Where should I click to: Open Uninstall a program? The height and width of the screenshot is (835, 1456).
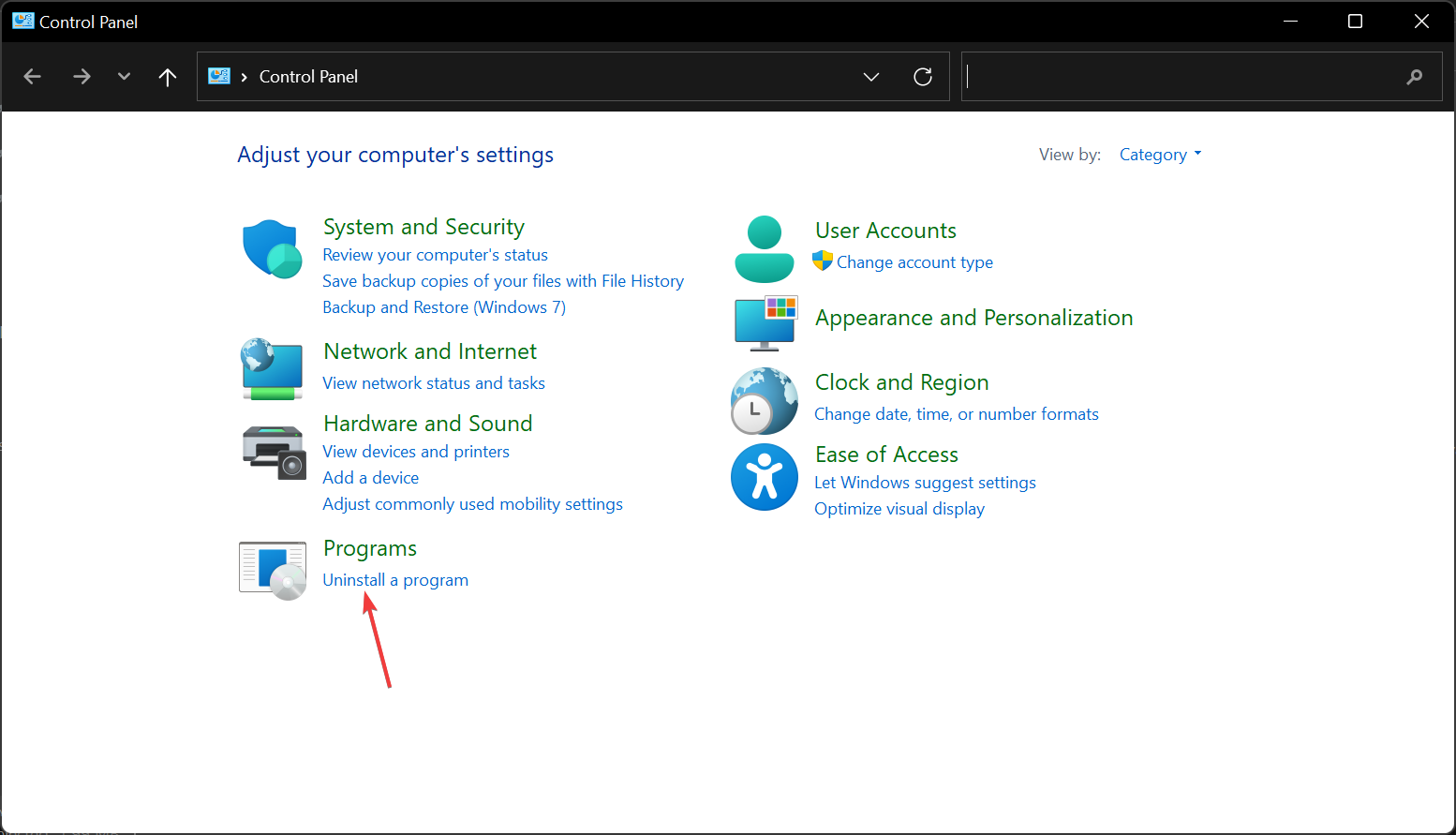coord(394,579)
